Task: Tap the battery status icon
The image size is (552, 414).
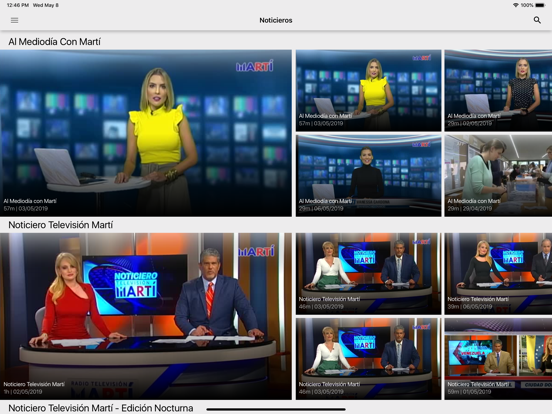Action: pyautogui.click(x=540, y=5)
